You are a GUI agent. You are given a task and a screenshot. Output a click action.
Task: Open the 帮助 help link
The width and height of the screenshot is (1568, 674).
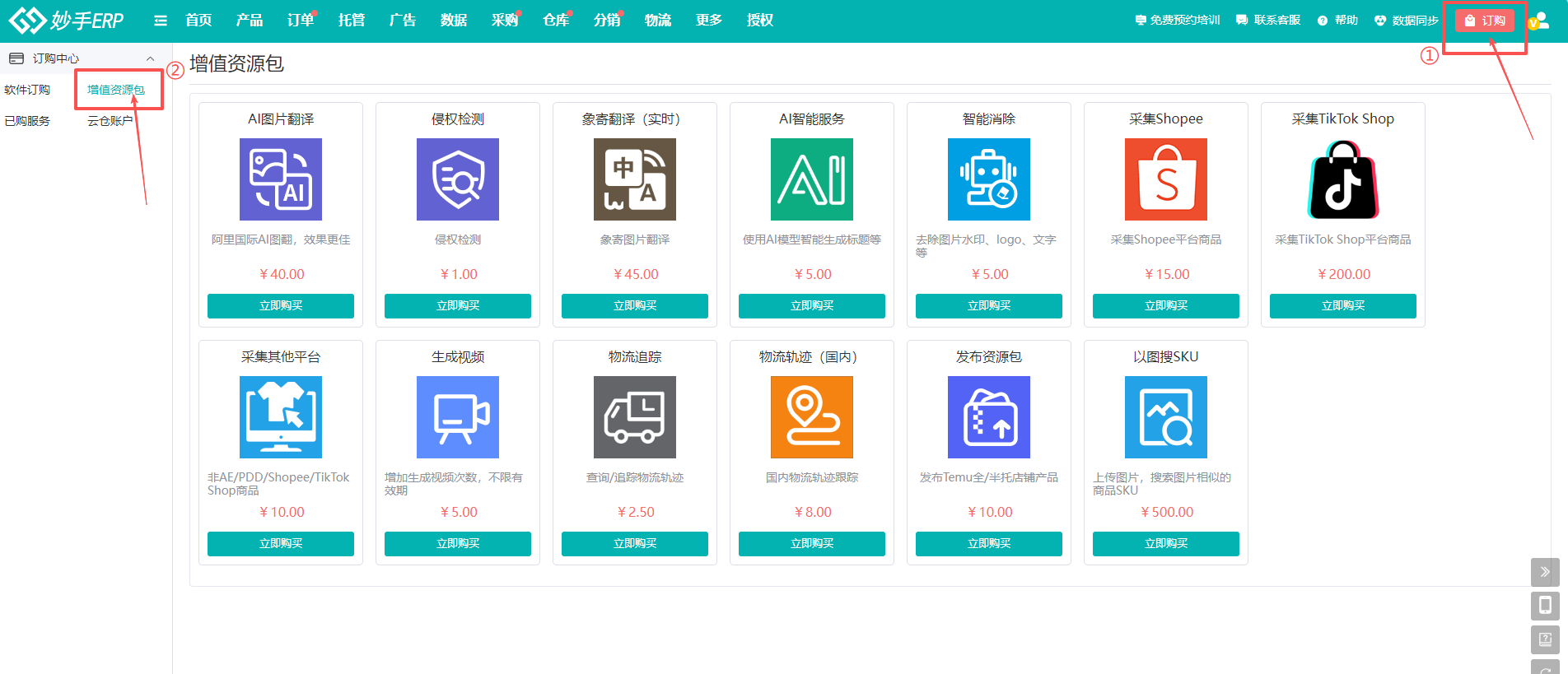[1337, 21]
